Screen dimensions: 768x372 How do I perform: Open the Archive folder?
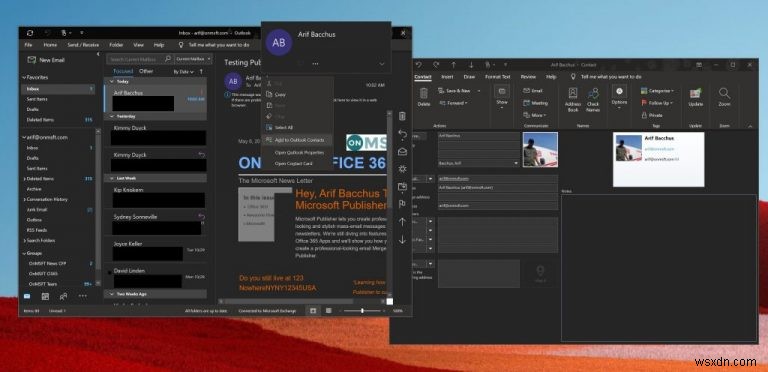(34, 189)
